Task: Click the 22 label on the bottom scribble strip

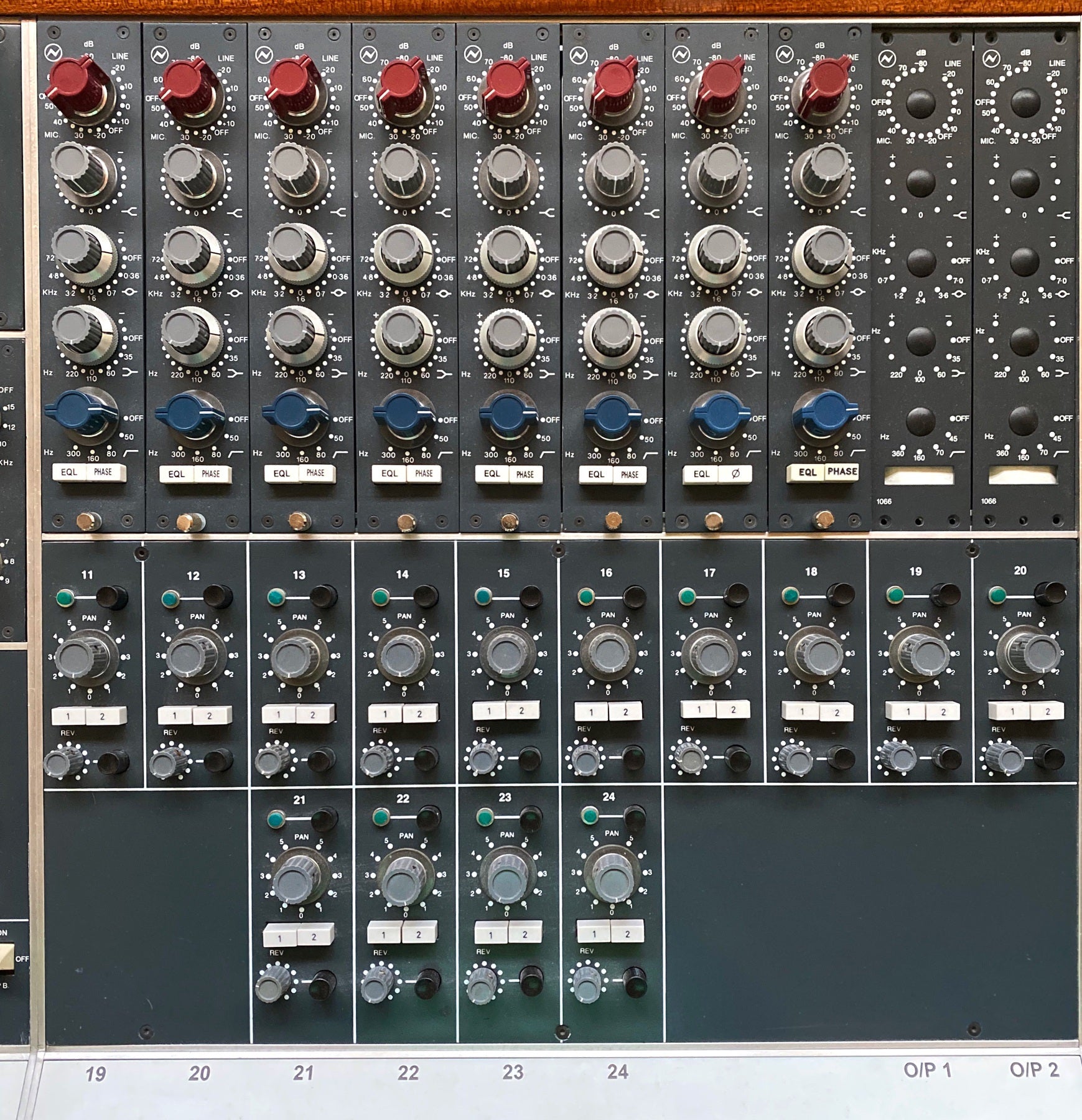Action: pyautogui.click(x=408, y=1072)
